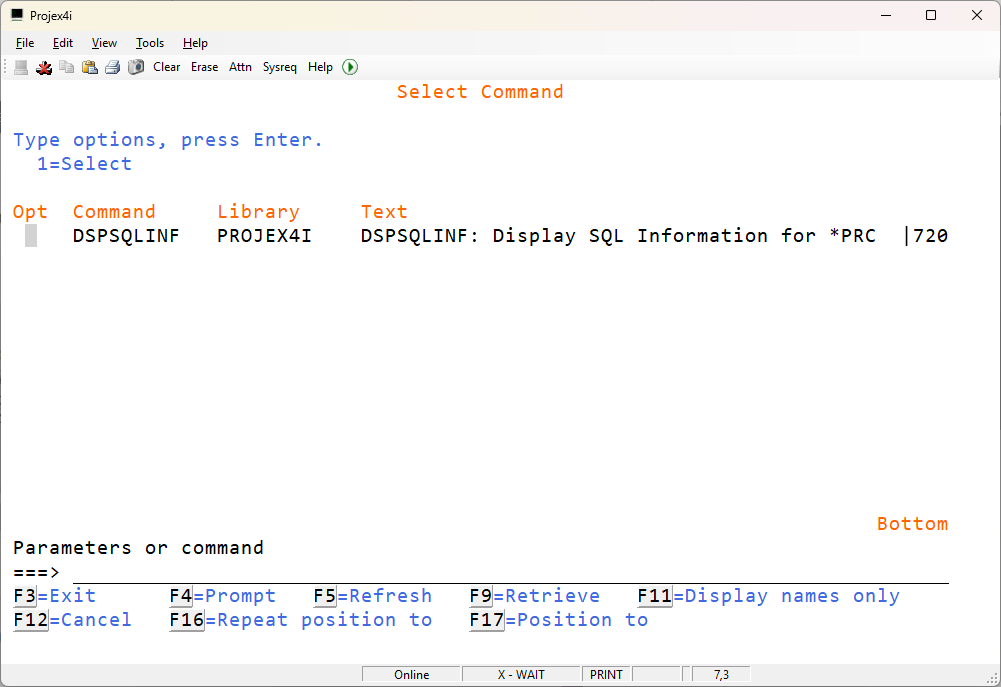Image resolution: width=1001 pixels, height=687 pixels.
Task: Click the DSPSQLINF description text
Action: [654, 236]
